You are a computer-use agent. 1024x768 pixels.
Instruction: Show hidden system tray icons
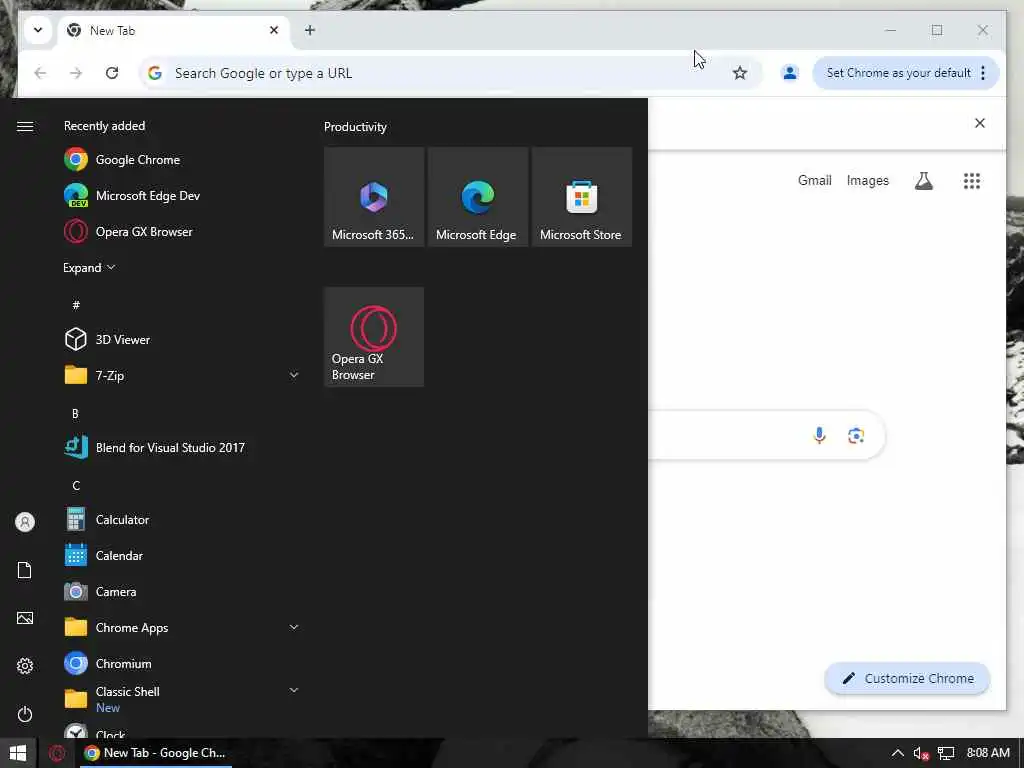click(x=898, y=753)
